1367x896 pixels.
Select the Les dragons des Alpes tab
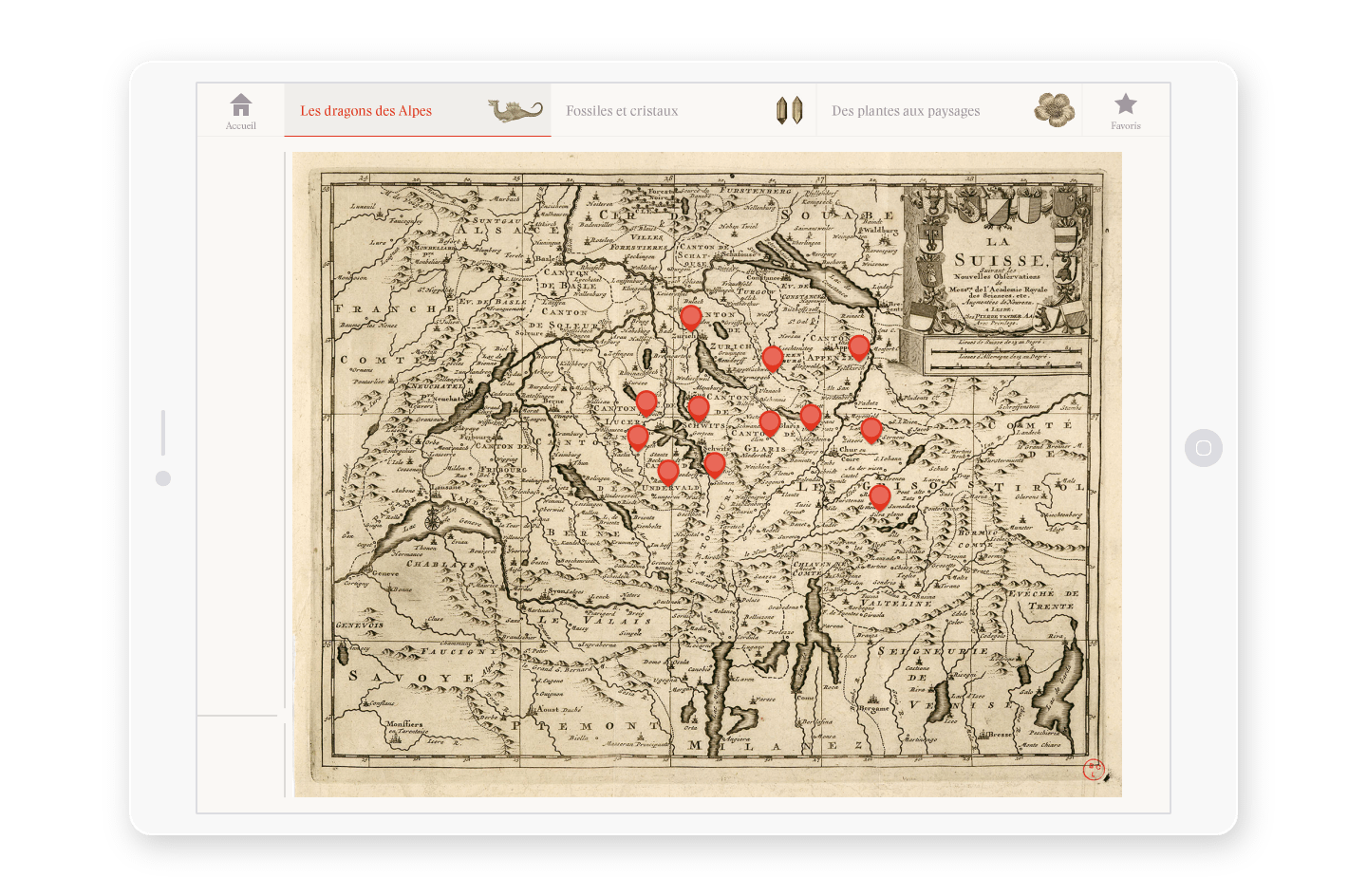point(418,111)
